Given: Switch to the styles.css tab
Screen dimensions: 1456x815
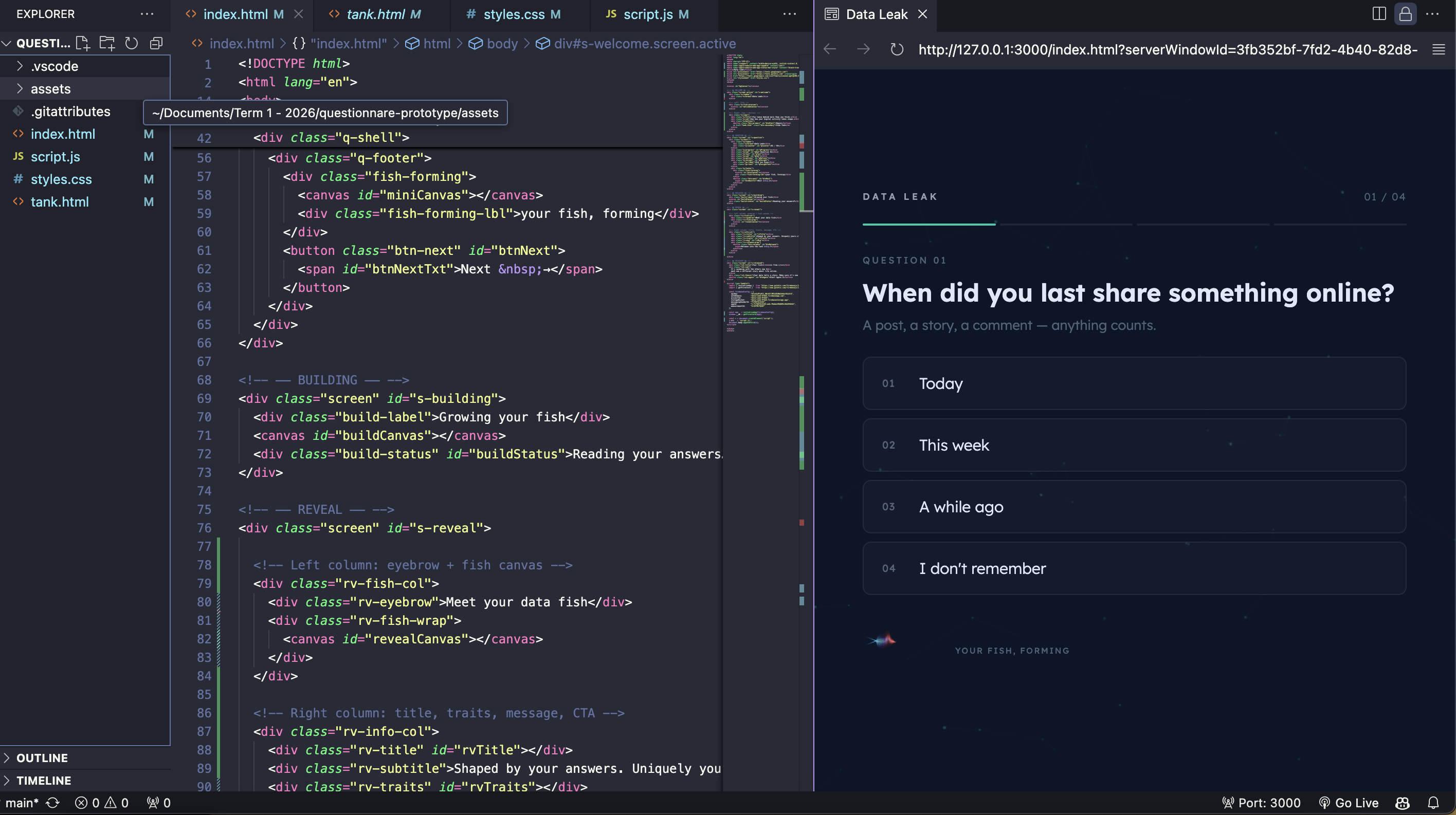Looking at the screenshot, I should pyautogui.click(x=514, y=15).
